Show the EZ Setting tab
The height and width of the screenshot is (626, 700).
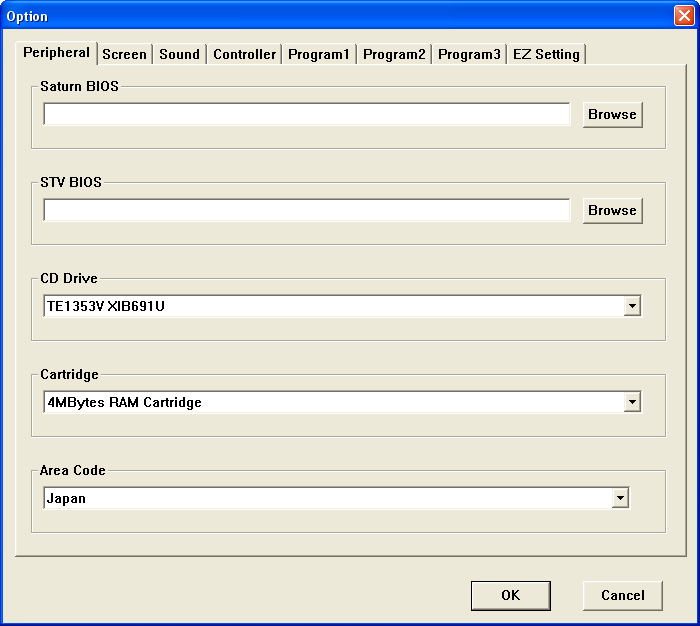(x=546, y=54)
